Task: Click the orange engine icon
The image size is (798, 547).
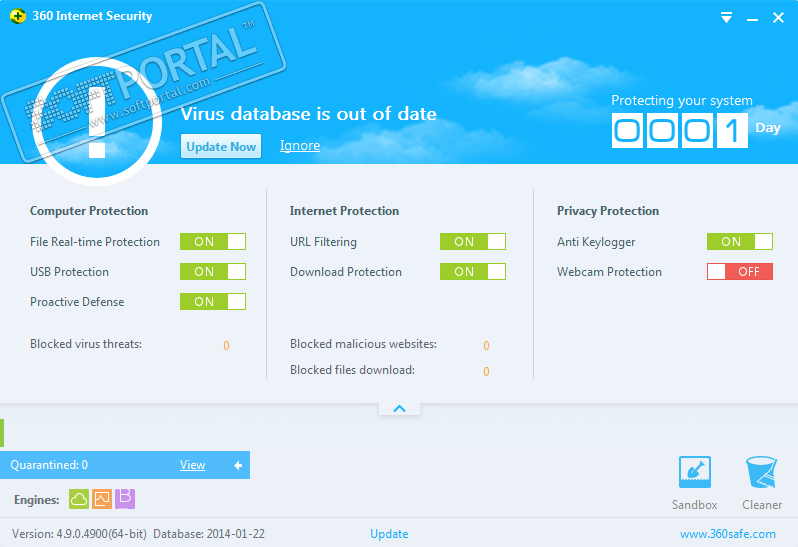Action: [102, 499]
